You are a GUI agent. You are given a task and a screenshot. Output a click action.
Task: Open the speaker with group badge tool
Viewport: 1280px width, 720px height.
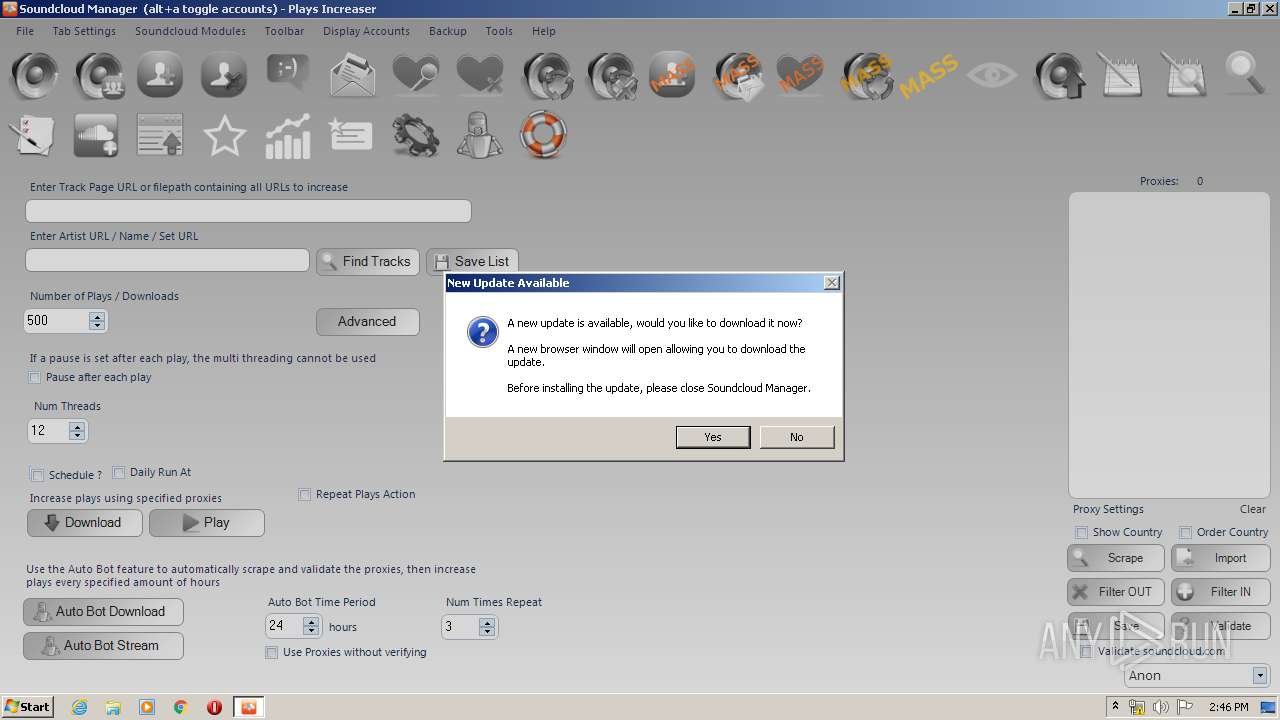pos(99,75)
